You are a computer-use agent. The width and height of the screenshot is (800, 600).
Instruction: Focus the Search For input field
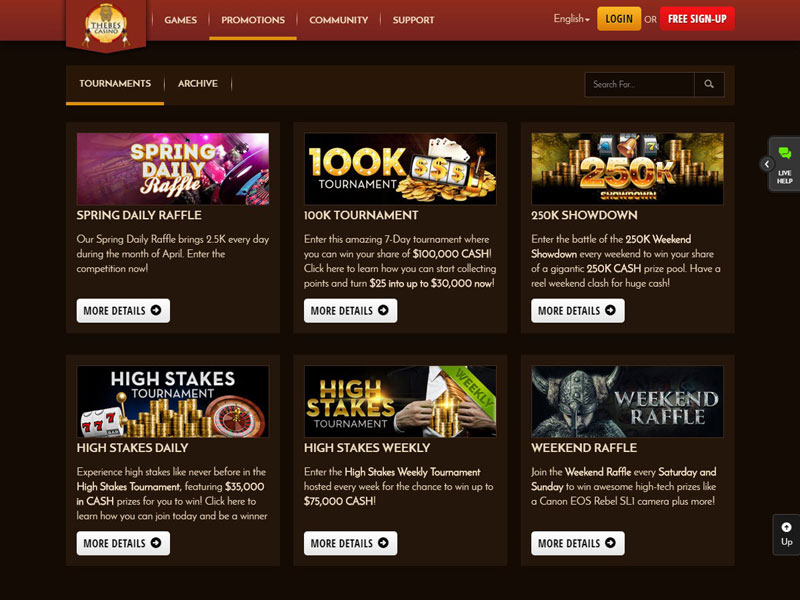(640, 84)
